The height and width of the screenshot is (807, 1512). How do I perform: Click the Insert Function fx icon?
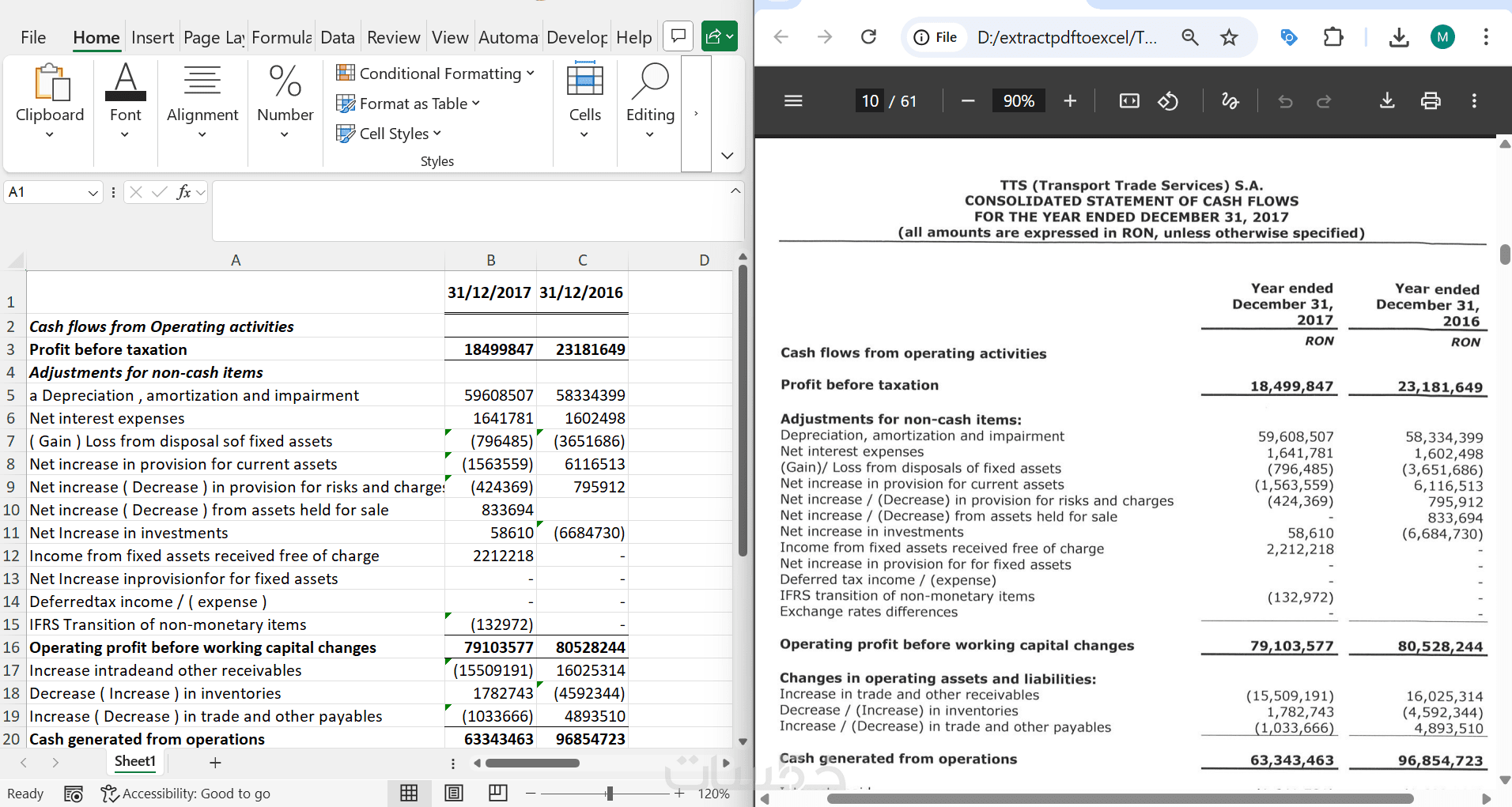click(183, 192)
